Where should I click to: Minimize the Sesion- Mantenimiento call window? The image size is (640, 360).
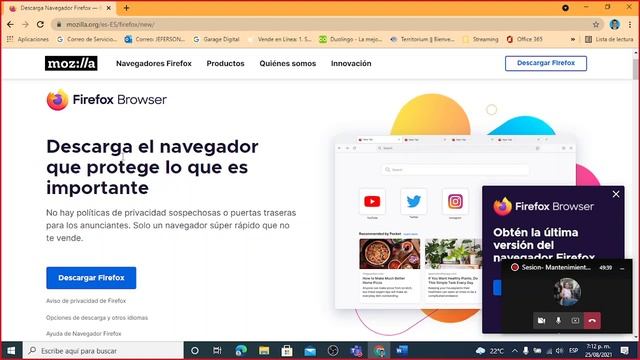[x=622, y=268]
